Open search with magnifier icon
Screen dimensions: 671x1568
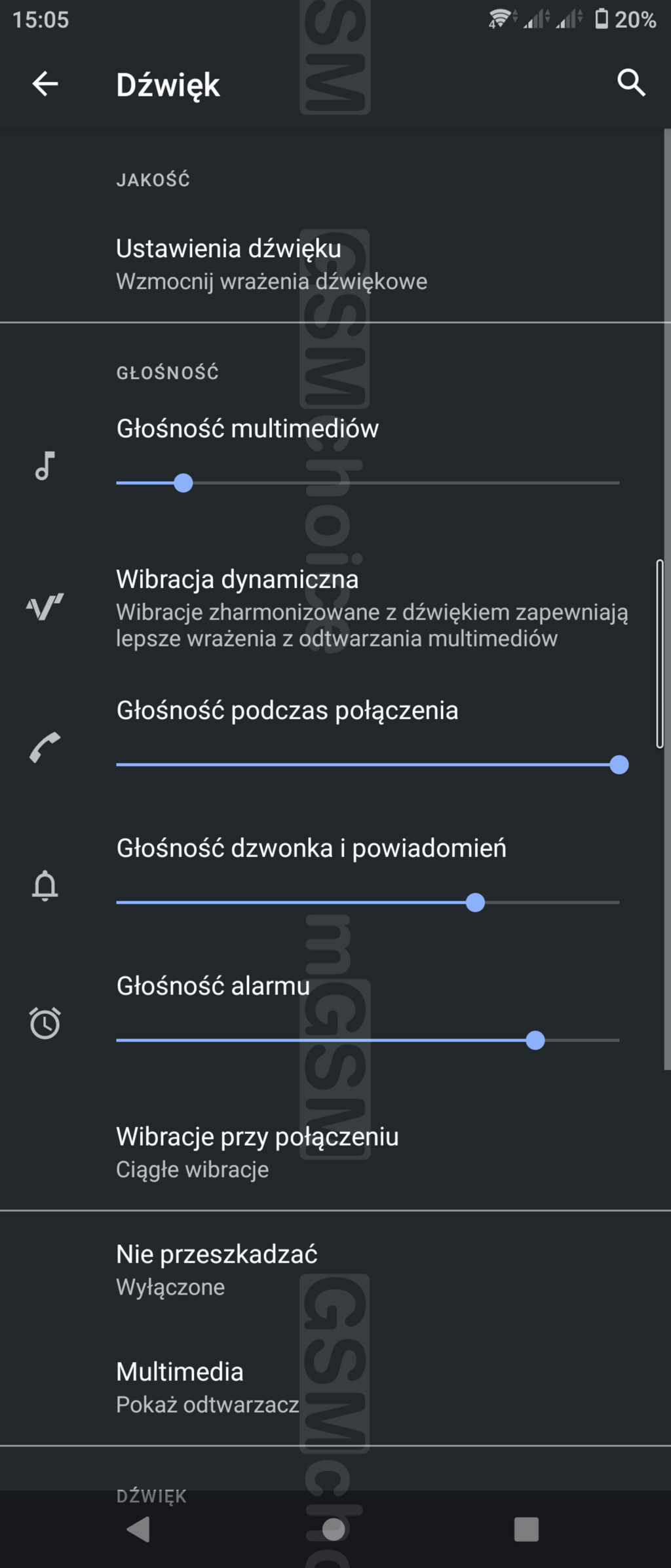[x=631, y=83]
